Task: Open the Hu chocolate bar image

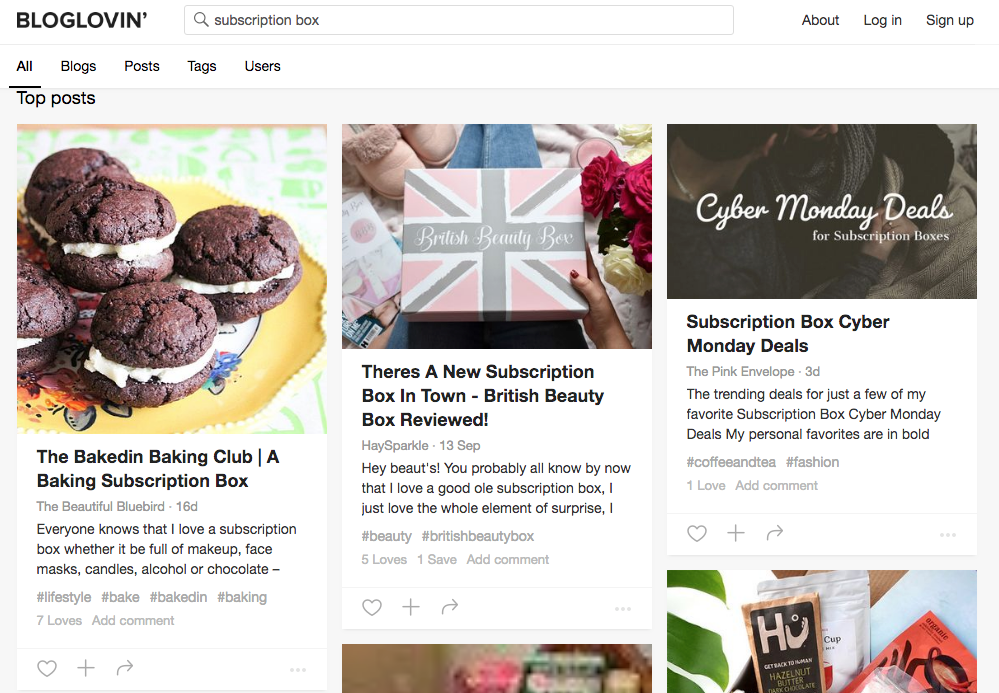Action: click(822, 631)
